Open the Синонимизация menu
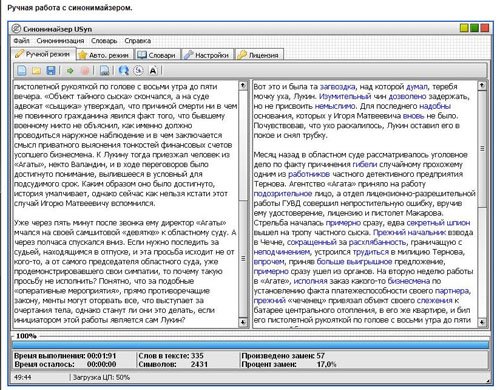The image size is (500, 390). tap(60, 41)
